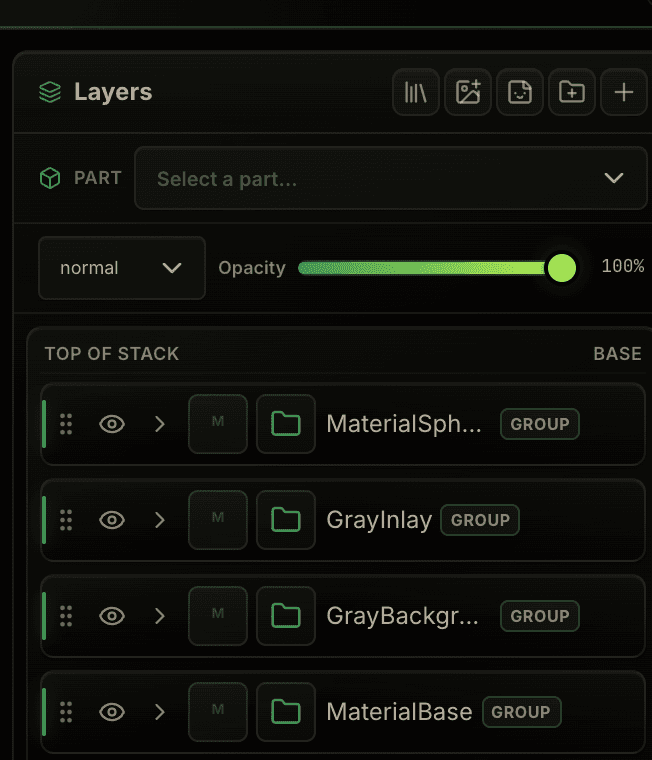652x760 pixels.
Task: Click the GROUP badge on GrayBackgr...
Action: pyautogui.click(x=540, y=616)
